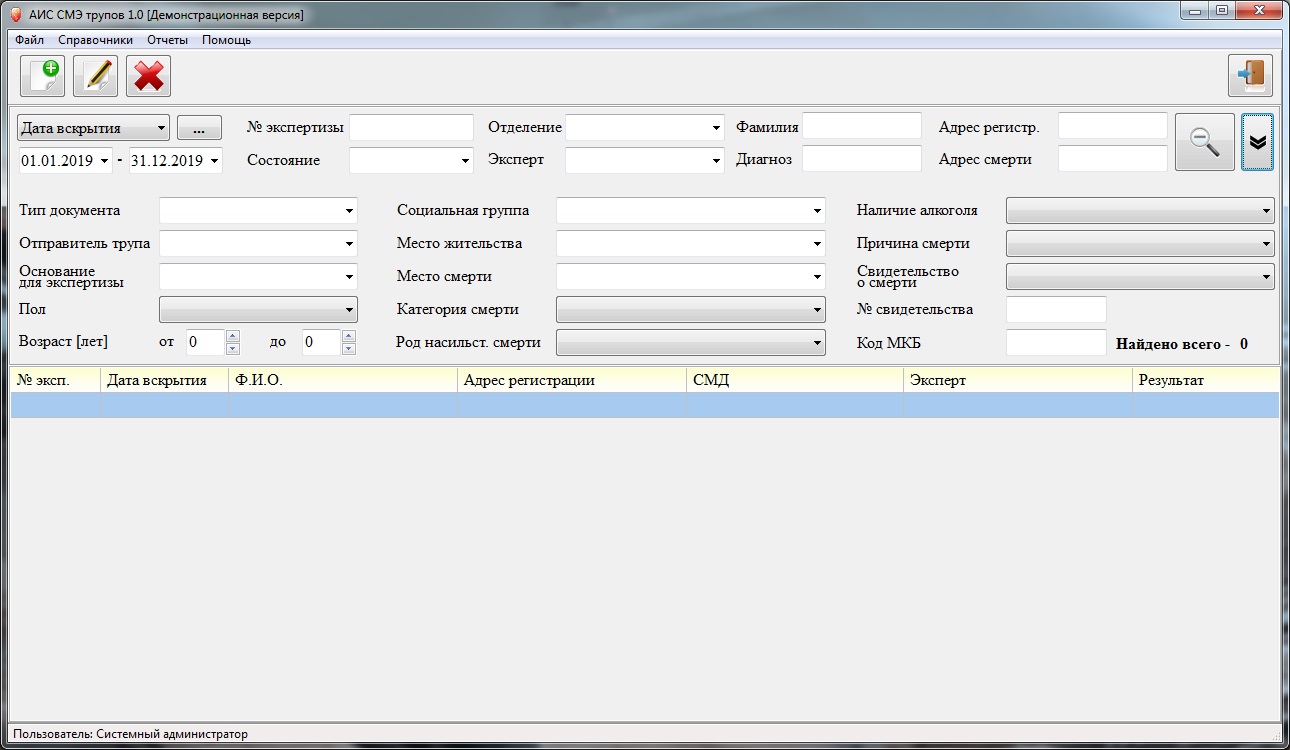Click the age 'до' number field
The width and height of the screenshot is (1290, 750).
pyautogui.click(x=322, y=342)
